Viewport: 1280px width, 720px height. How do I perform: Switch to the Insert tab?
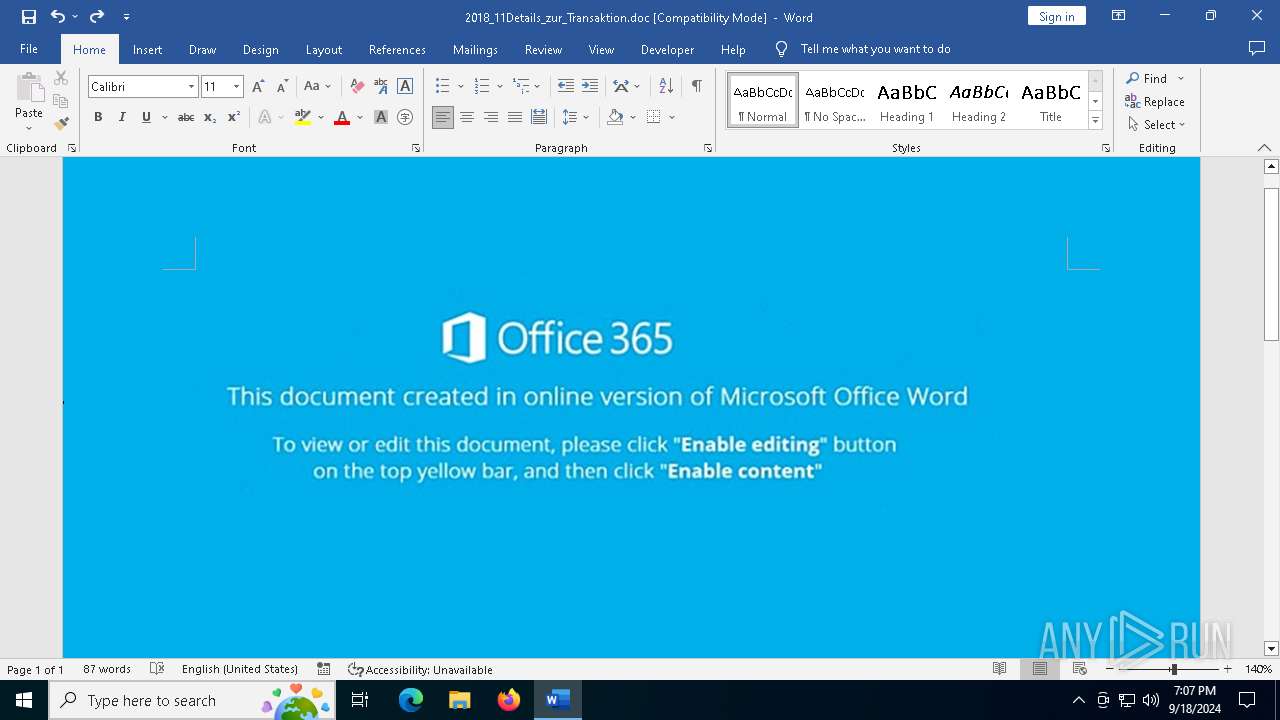[147, 49]
